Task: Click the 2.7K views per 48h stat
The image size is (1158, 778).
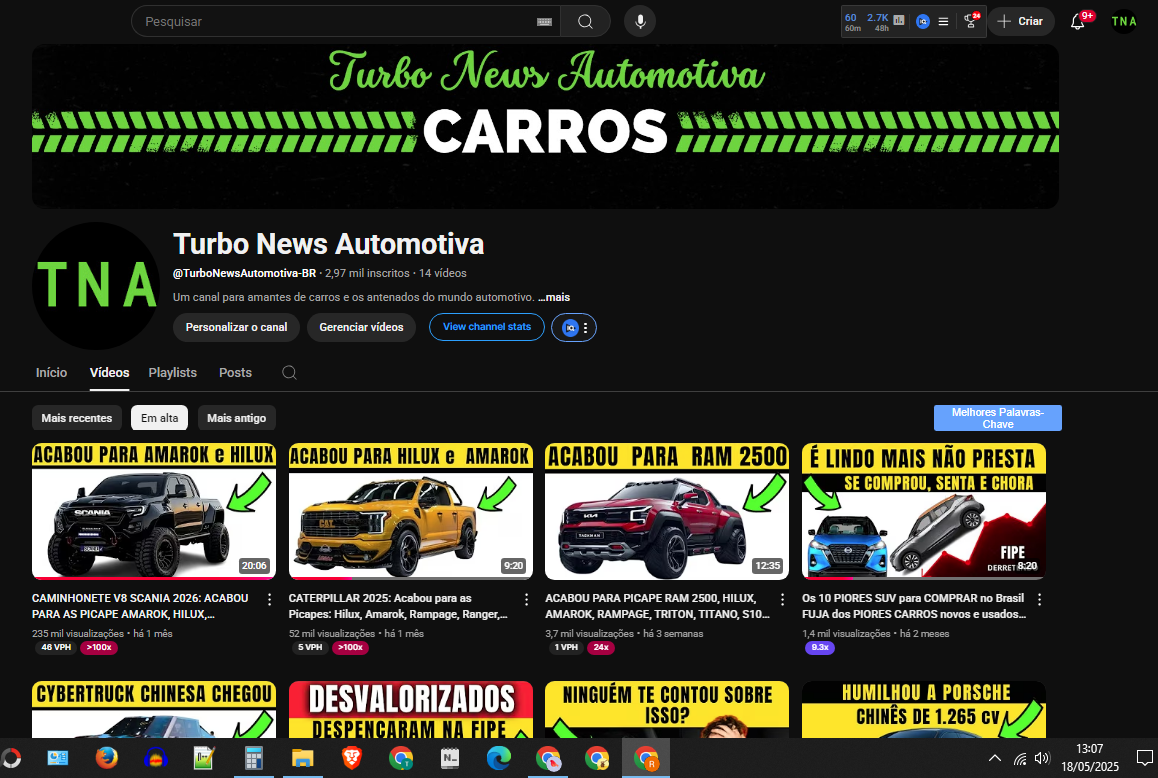Action: coord(878,21)
